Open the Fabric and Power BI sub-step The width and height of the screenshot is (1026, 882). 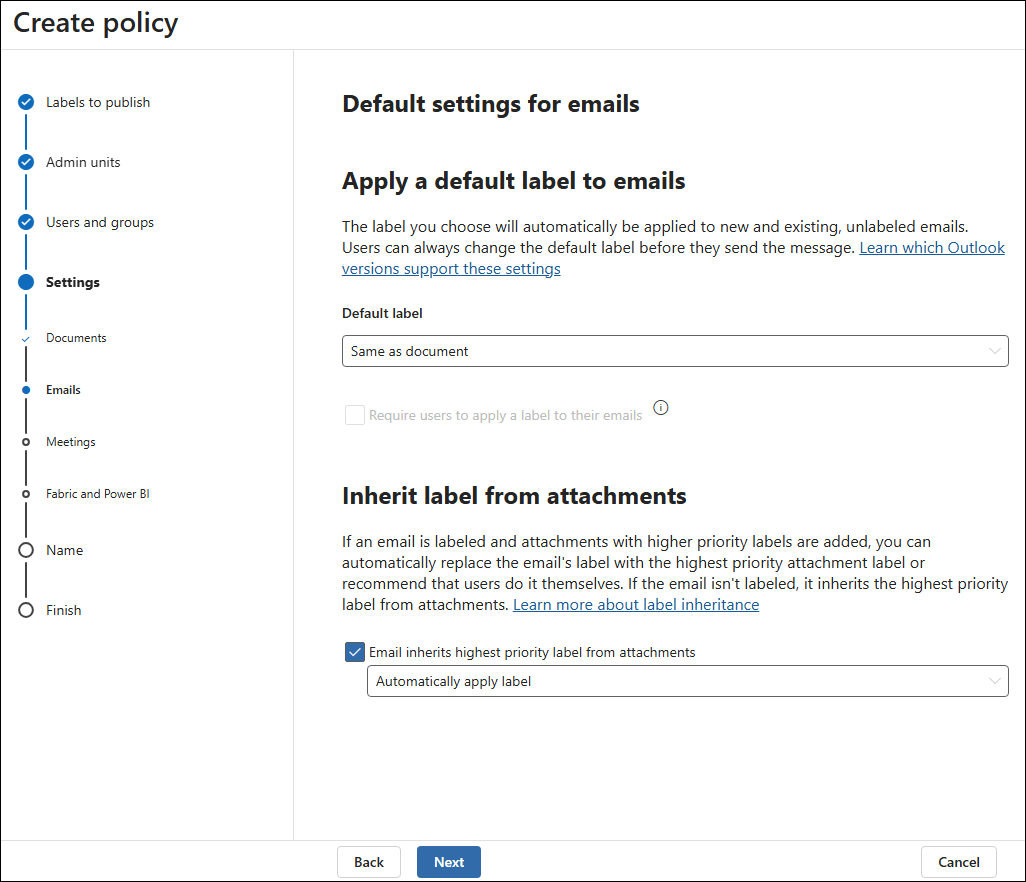(97, 494)
